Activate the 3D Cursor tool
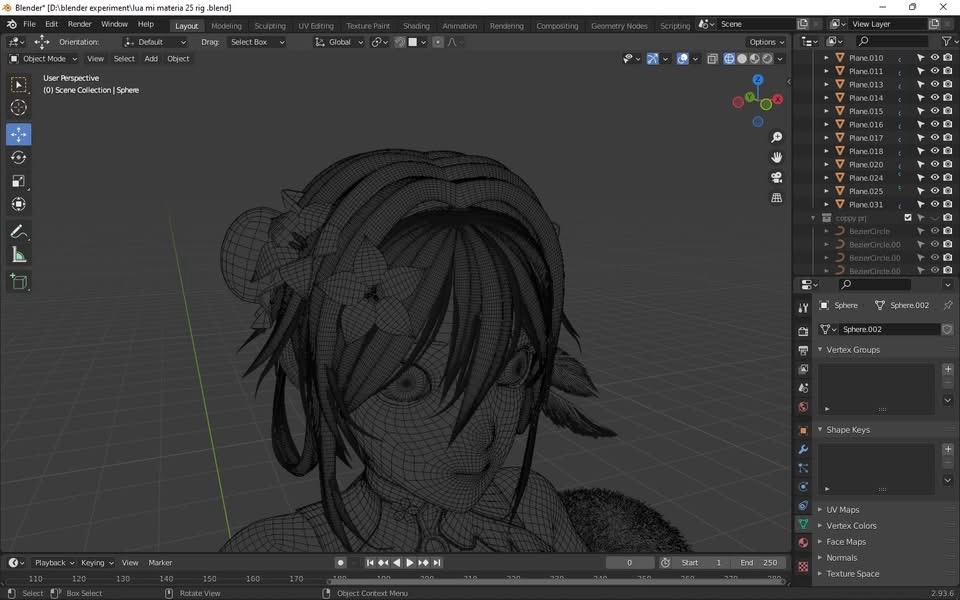 pyautogui.click(x=18, y=108)
